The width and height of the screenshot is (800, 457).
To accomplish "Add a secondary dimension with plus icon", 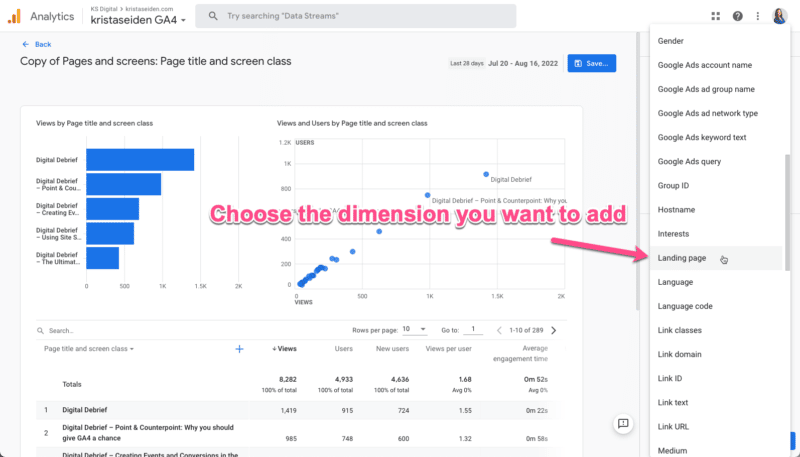I will (x=239, y=349).
